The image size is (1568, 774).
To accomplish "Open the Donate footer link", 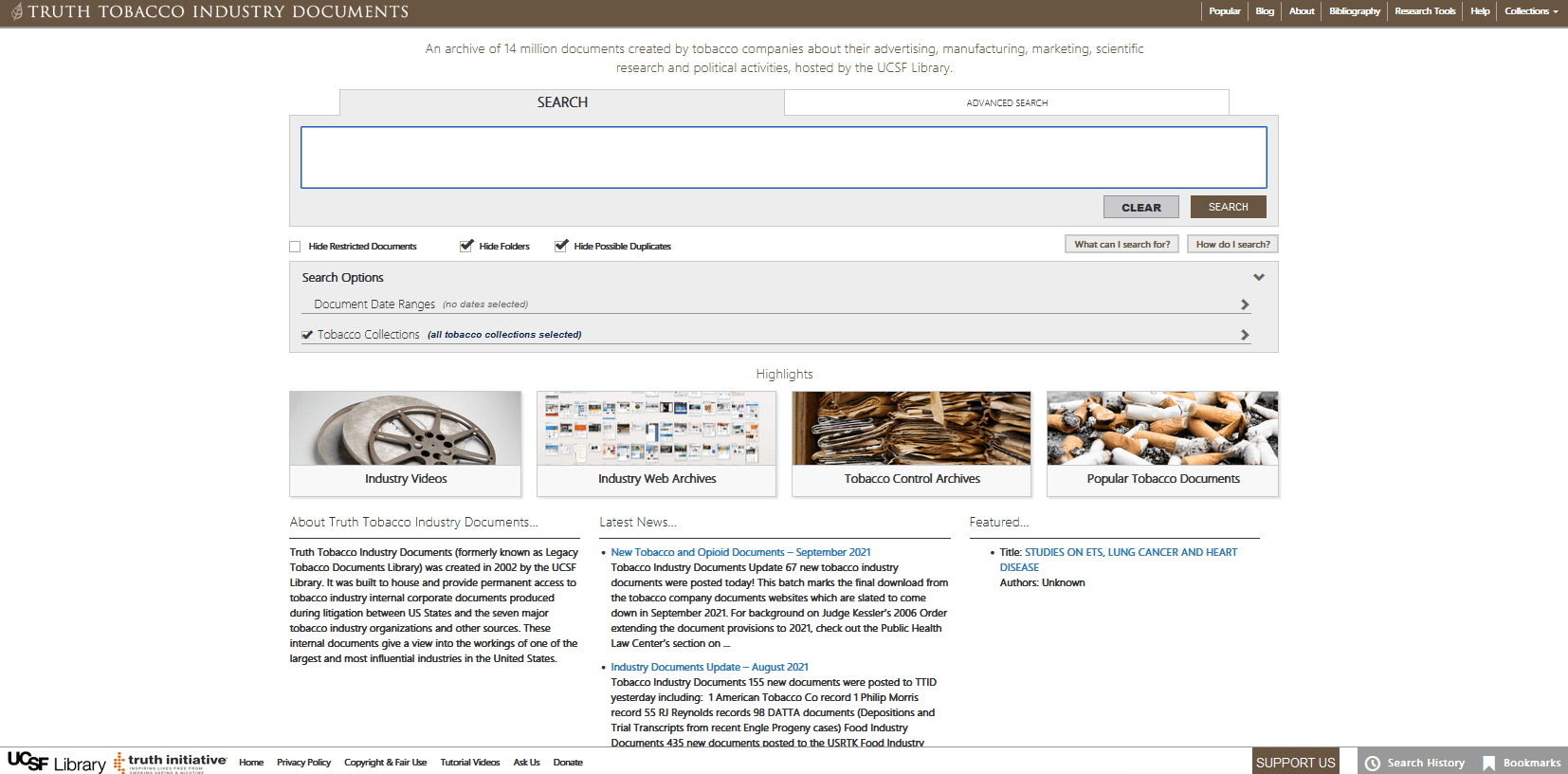I will [568, 763].
